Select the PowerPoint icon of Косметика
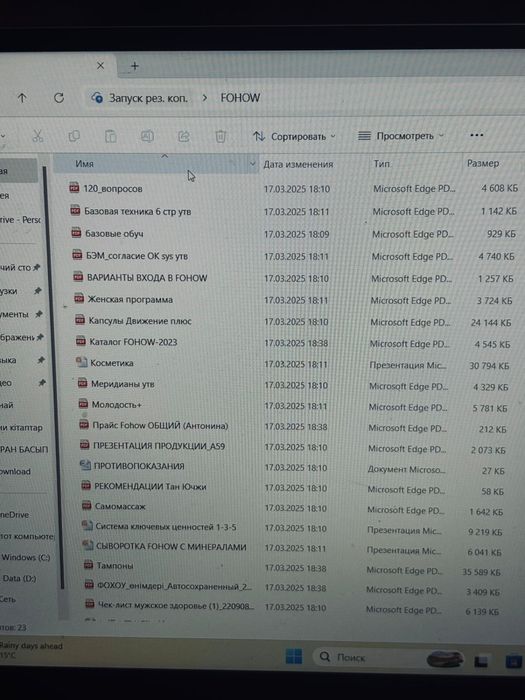 [x=81, y=362]
